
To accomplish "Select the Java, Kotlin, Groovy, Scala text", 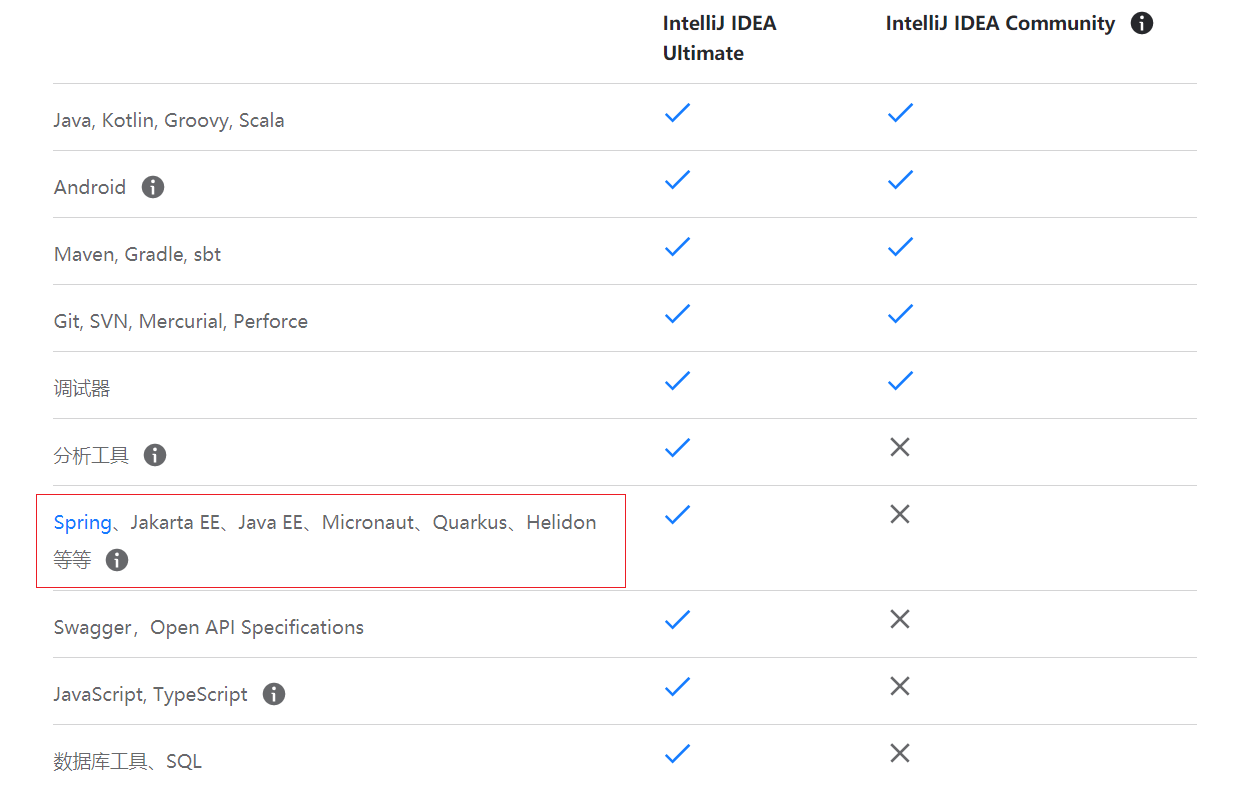I will (x=169, y=121).
